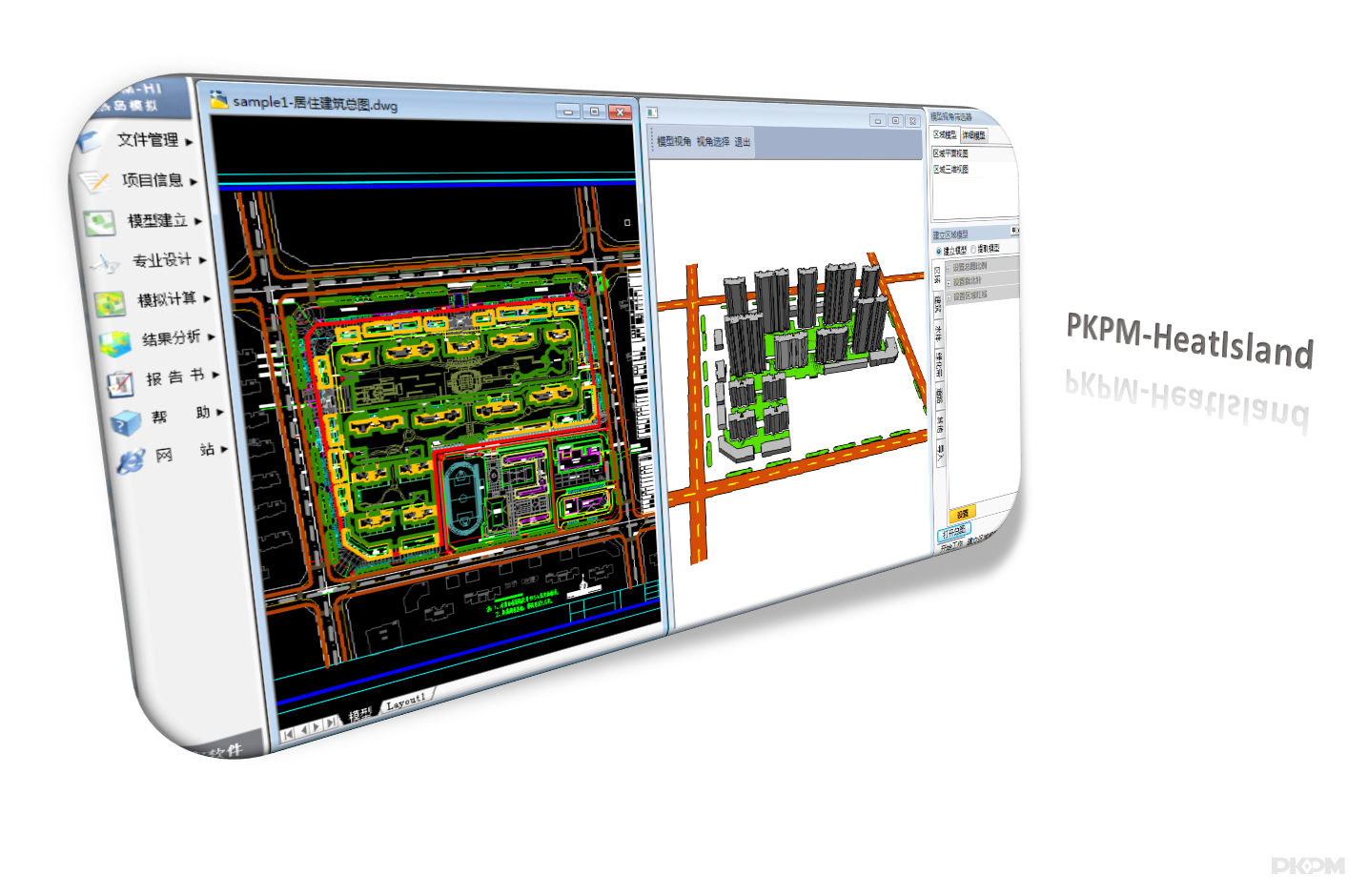Click the 结果分析 3D results icon
1368x896 pixels.
[114, 342]
